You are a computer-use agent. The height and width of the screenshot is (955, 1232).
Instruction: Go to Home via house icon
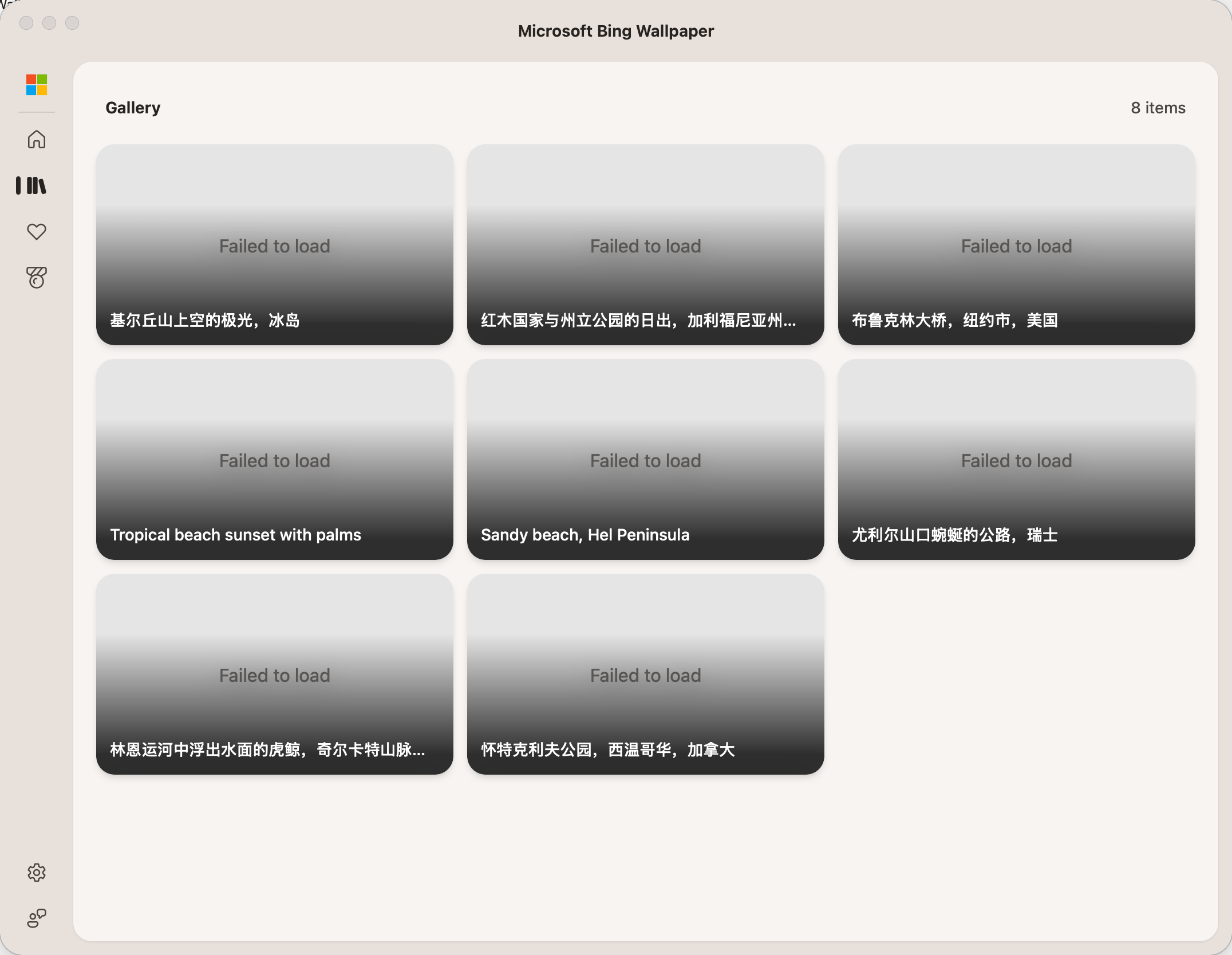coord(37,139)
